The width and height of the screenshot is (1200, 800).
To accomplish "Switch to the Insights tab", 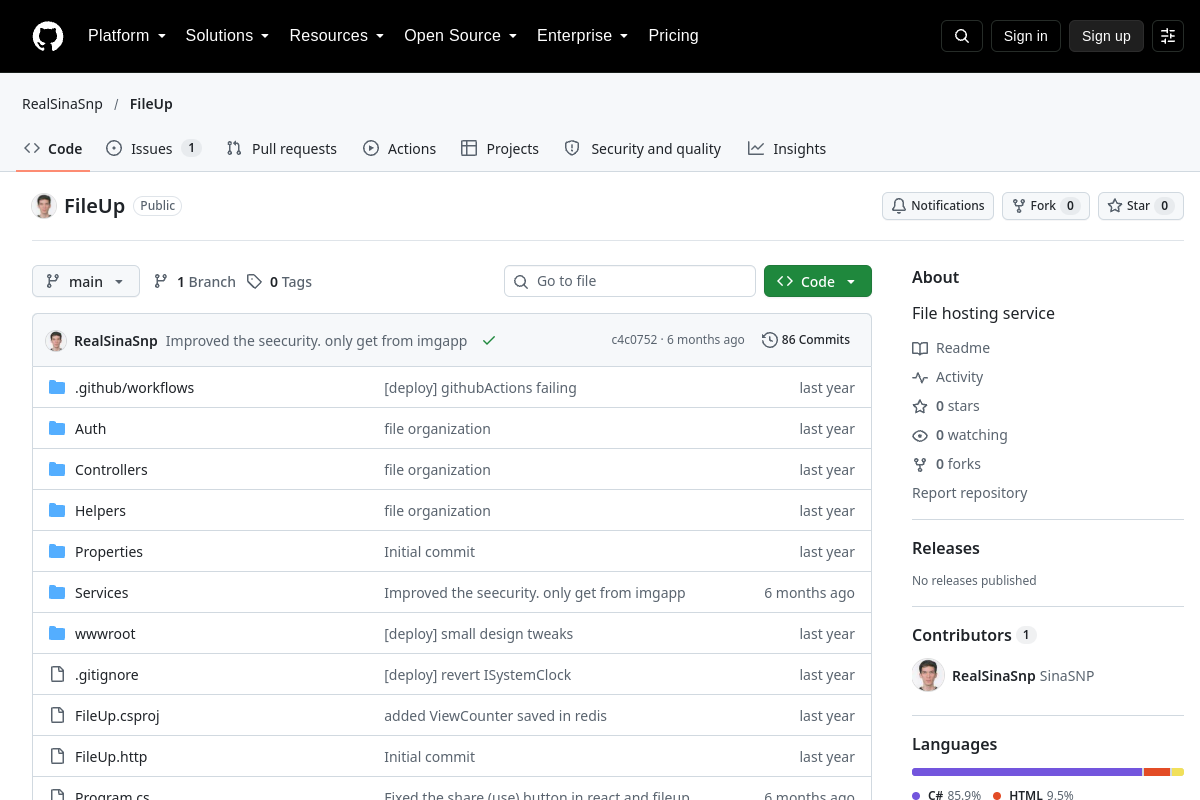I will (787, 148).
